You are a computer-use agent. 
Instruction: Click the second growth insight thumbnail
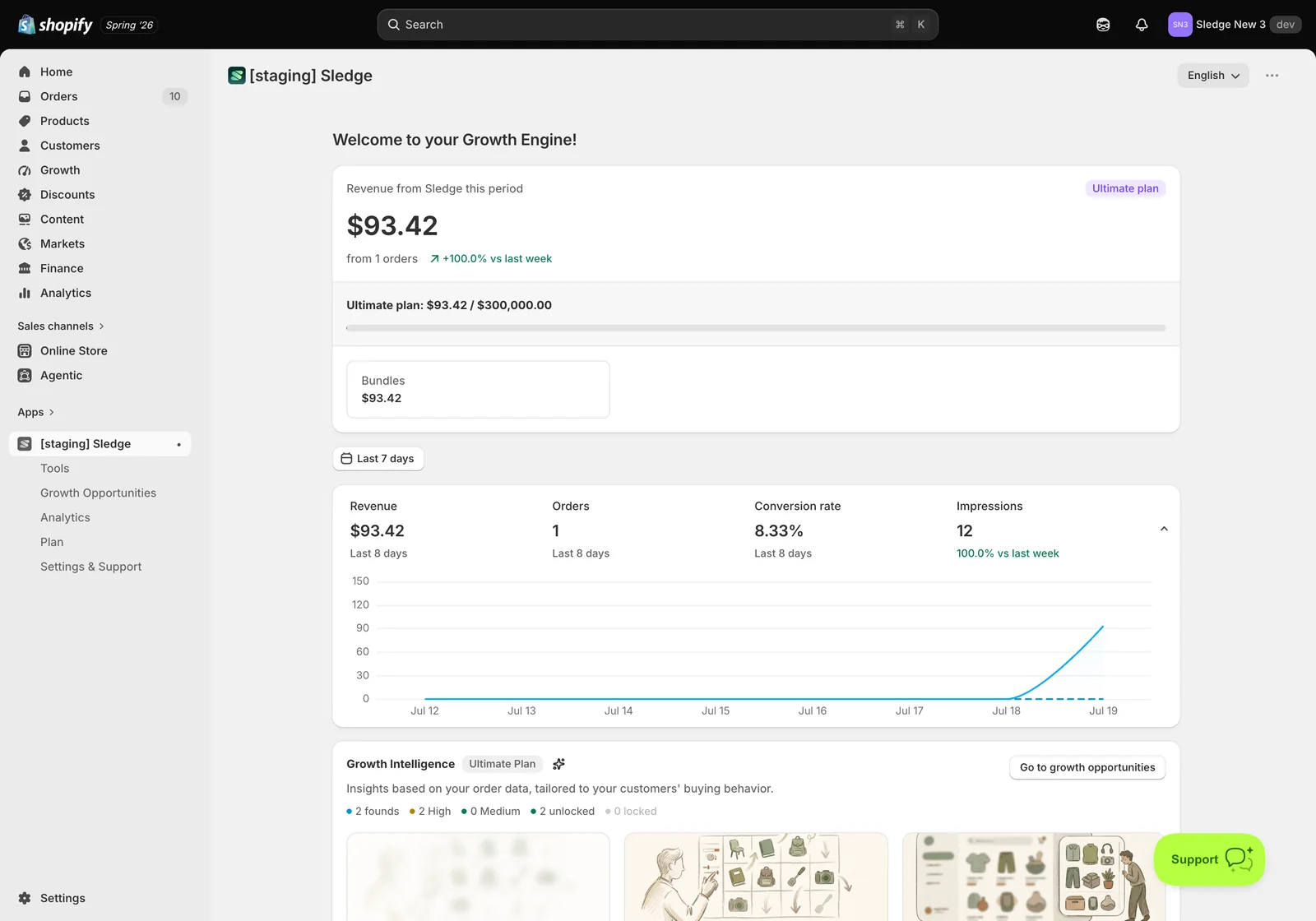[756, 877]
